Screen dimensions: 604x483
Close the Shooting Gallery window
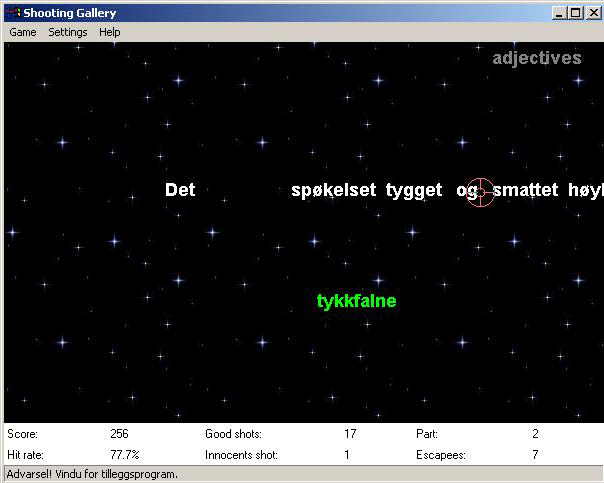pos(590,13)
